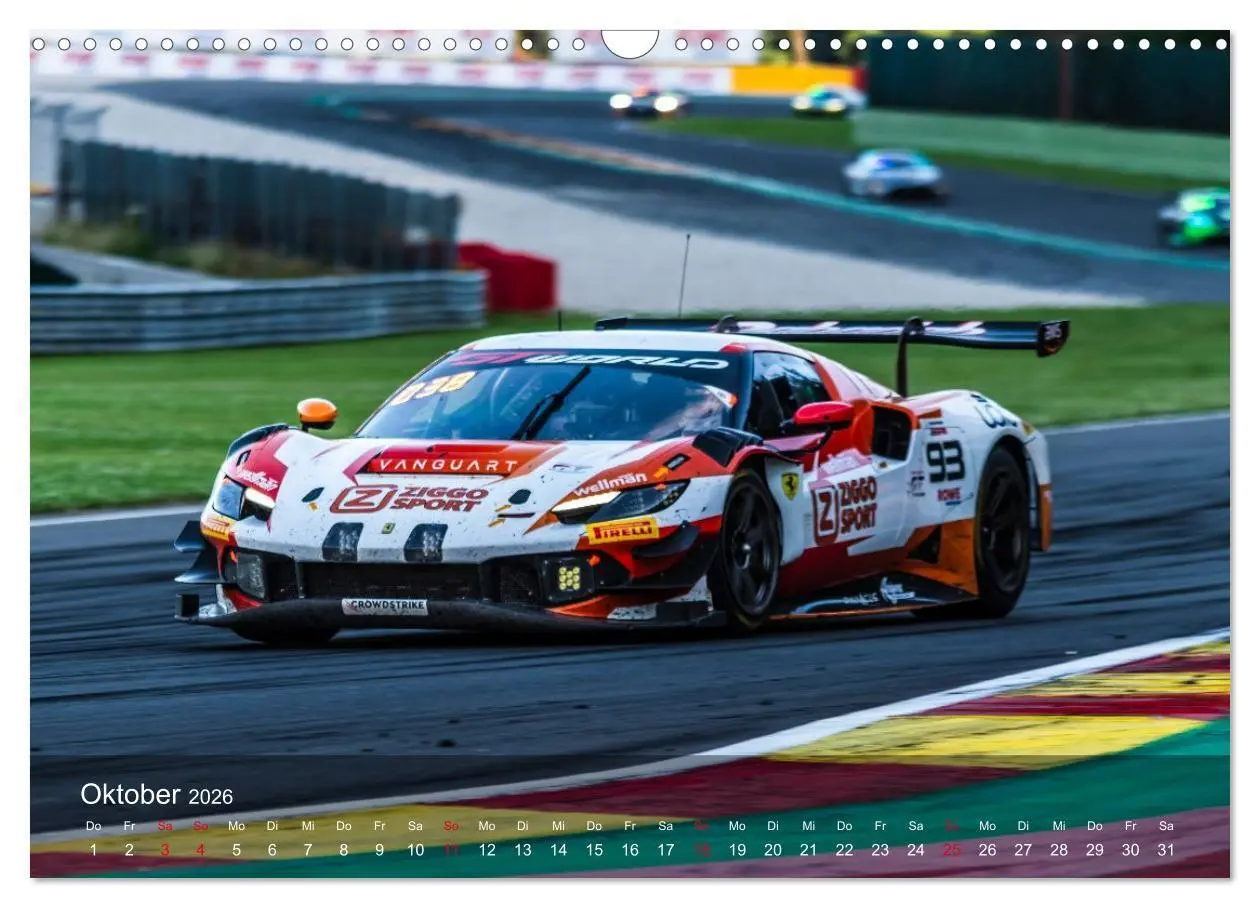
Task: Select date 30 in the calendar row
Action: [1130, 850]
